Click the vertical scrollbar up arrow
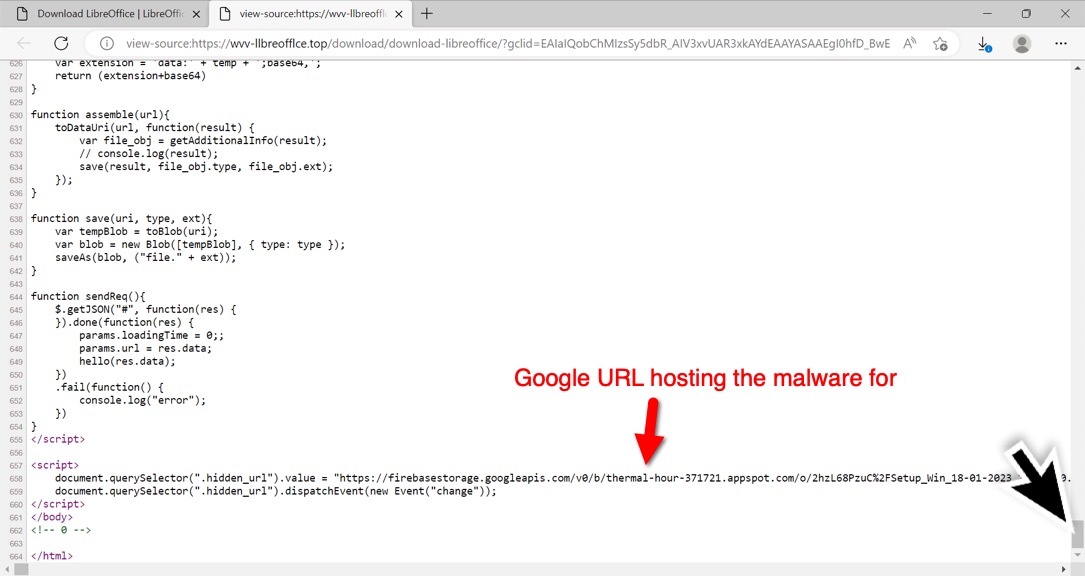 tap(1077, 68)
